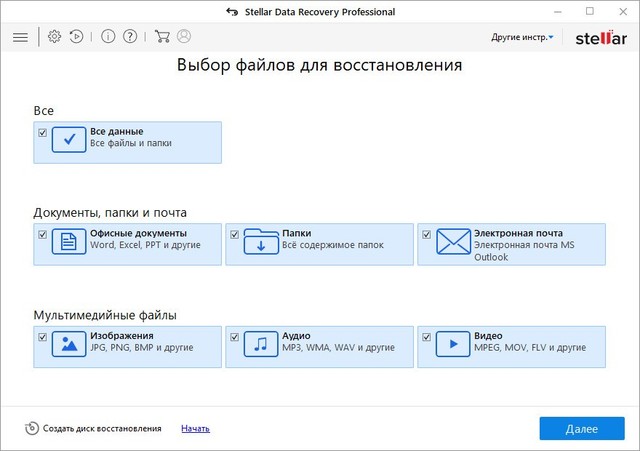Viewport: 640px width, 451px height.
Task: Open help with question mark icon
Action: pos(130,37)
